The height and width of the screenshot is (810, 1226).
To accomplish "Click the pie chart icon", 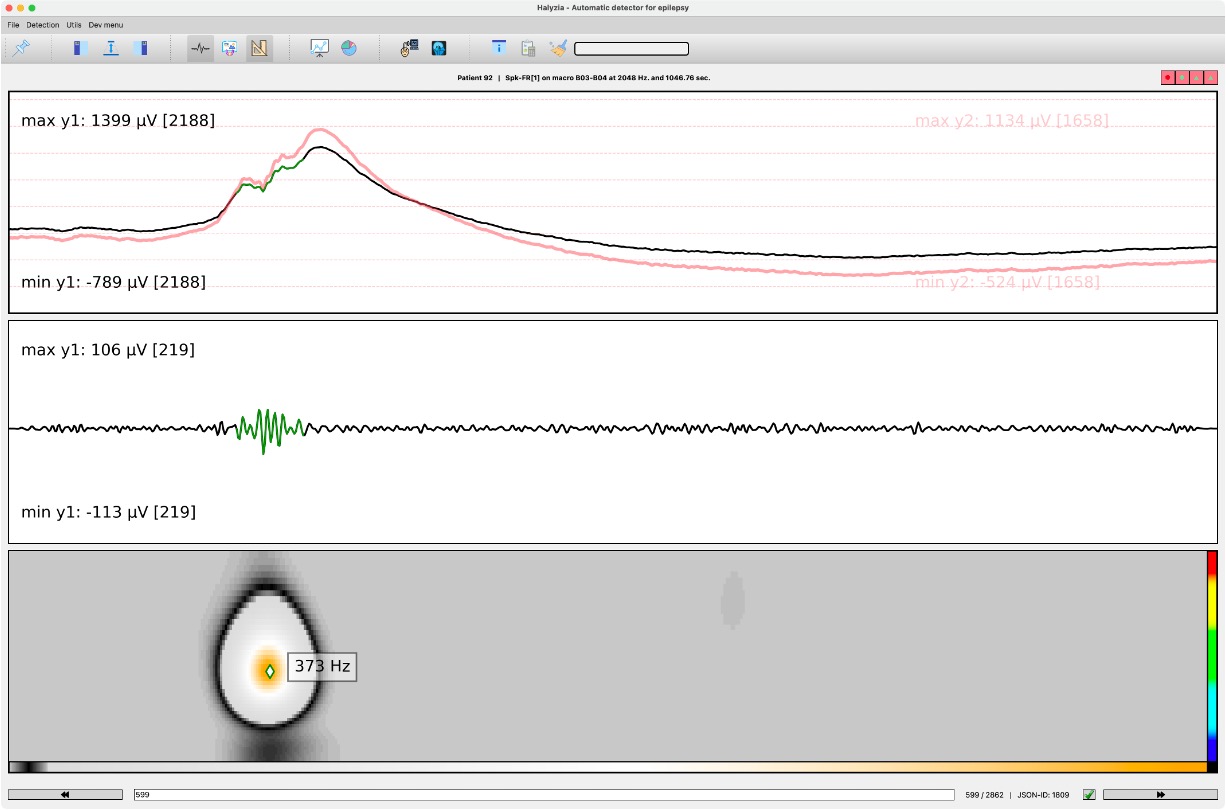I will click(348, 48).
